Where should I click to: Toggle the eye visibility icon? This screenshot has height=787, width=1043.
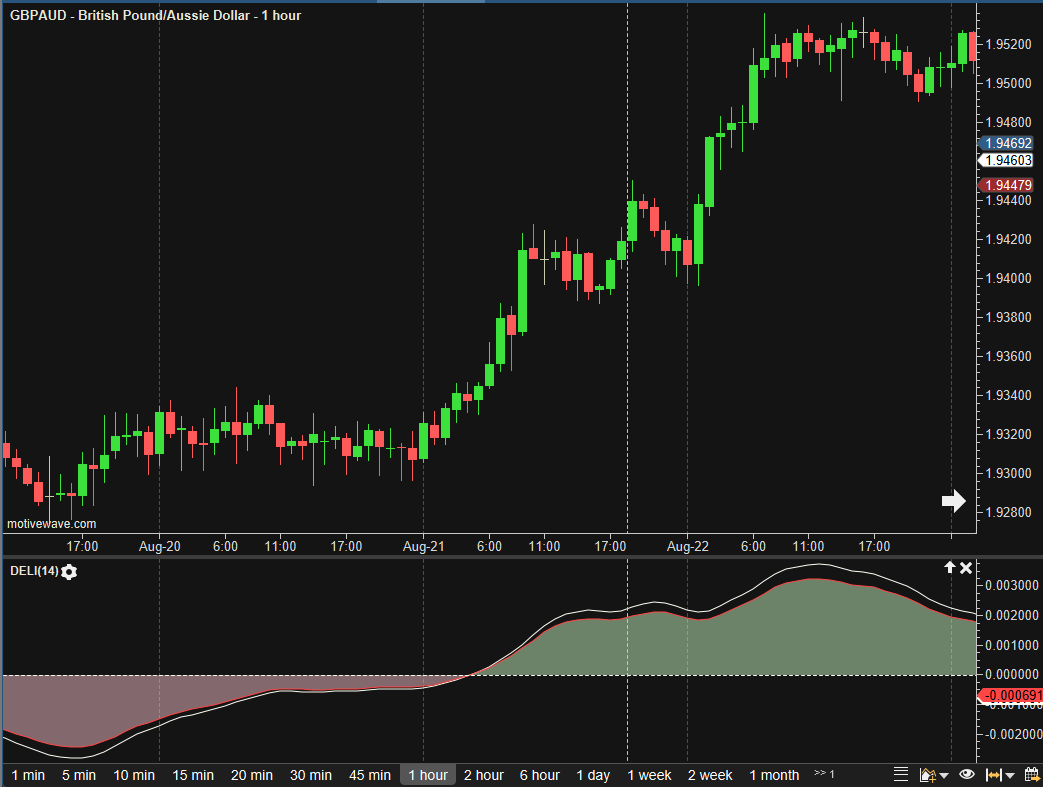click(966, 775)
